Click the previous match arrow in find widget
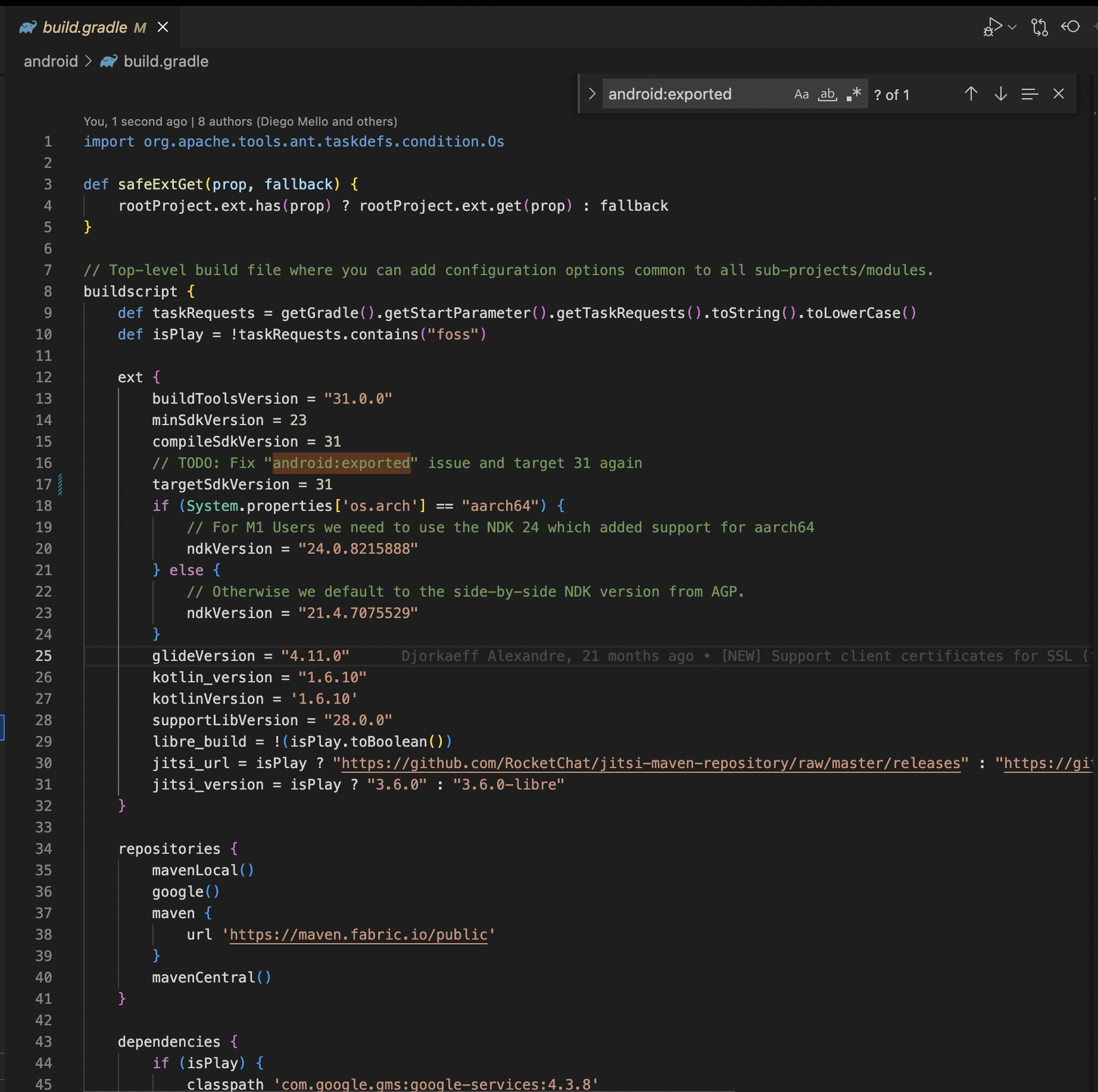Screen dimensions: 1098x1092 point(970,93)
